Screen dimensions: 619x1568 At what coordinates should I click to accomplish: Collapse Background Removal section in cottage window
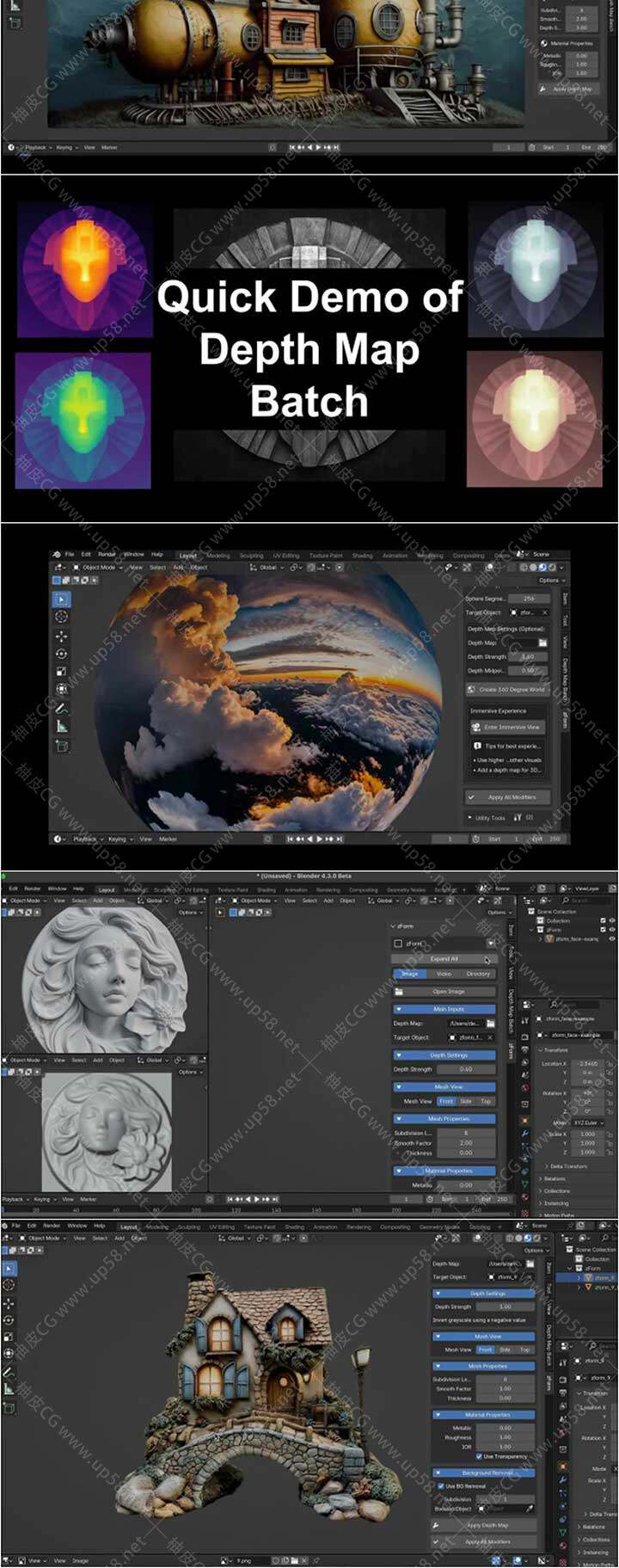483,1473
